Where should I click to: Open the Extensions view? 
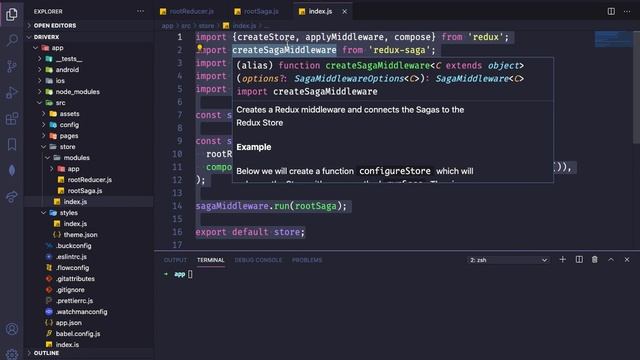[x=12, y=119]
